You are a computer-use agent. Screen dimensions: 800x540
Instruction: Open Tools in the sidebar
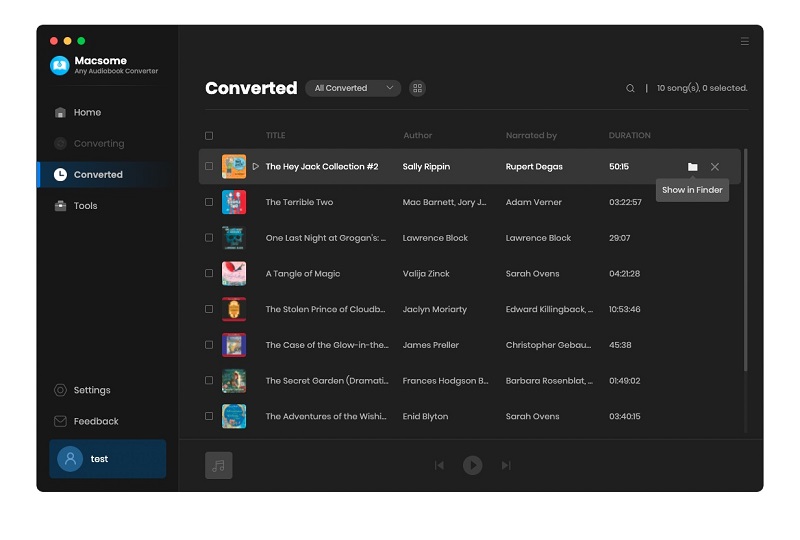tap(104, 206)
